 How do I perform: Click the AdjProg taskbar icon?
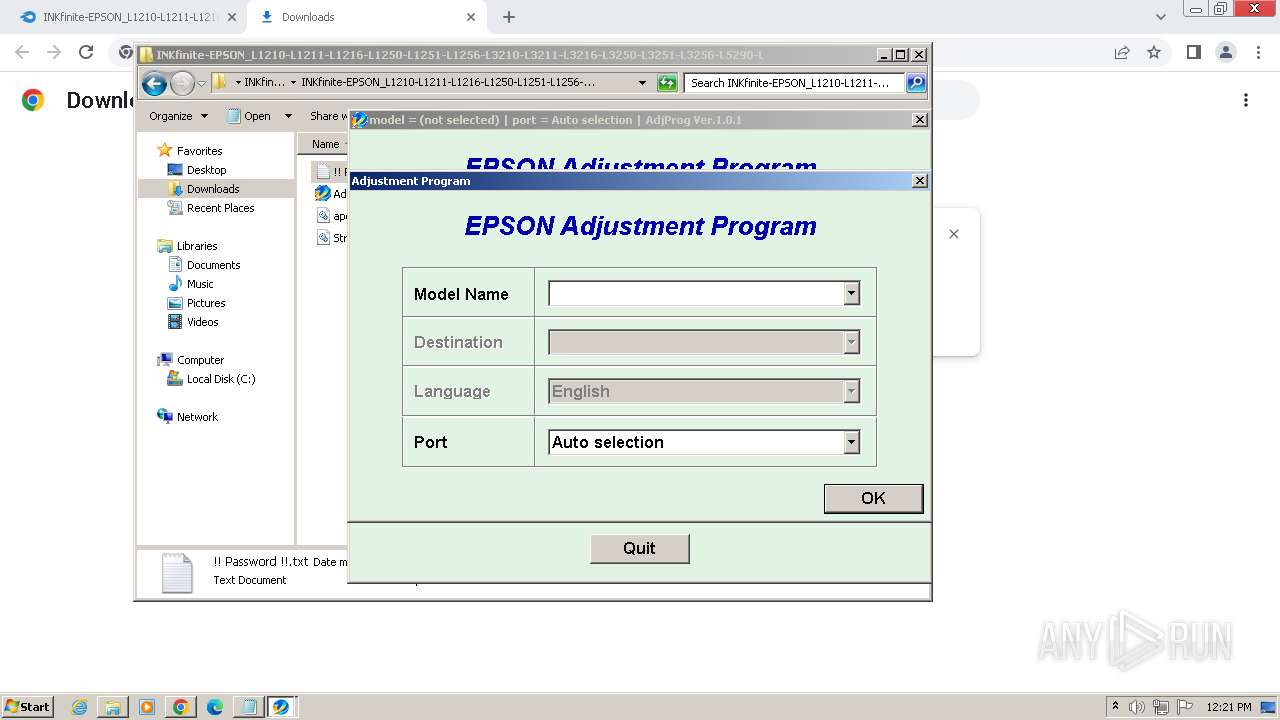281,707
